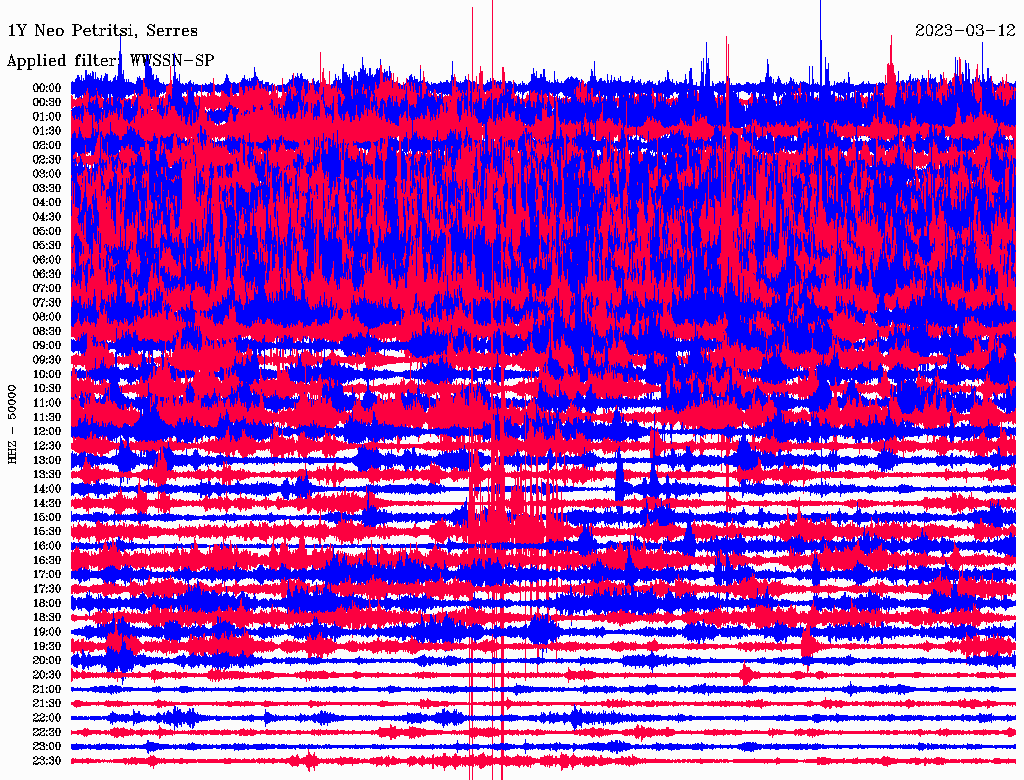Select the 07:30 time label
Viewport: 1024px width, 780px height.
point(47,302)
